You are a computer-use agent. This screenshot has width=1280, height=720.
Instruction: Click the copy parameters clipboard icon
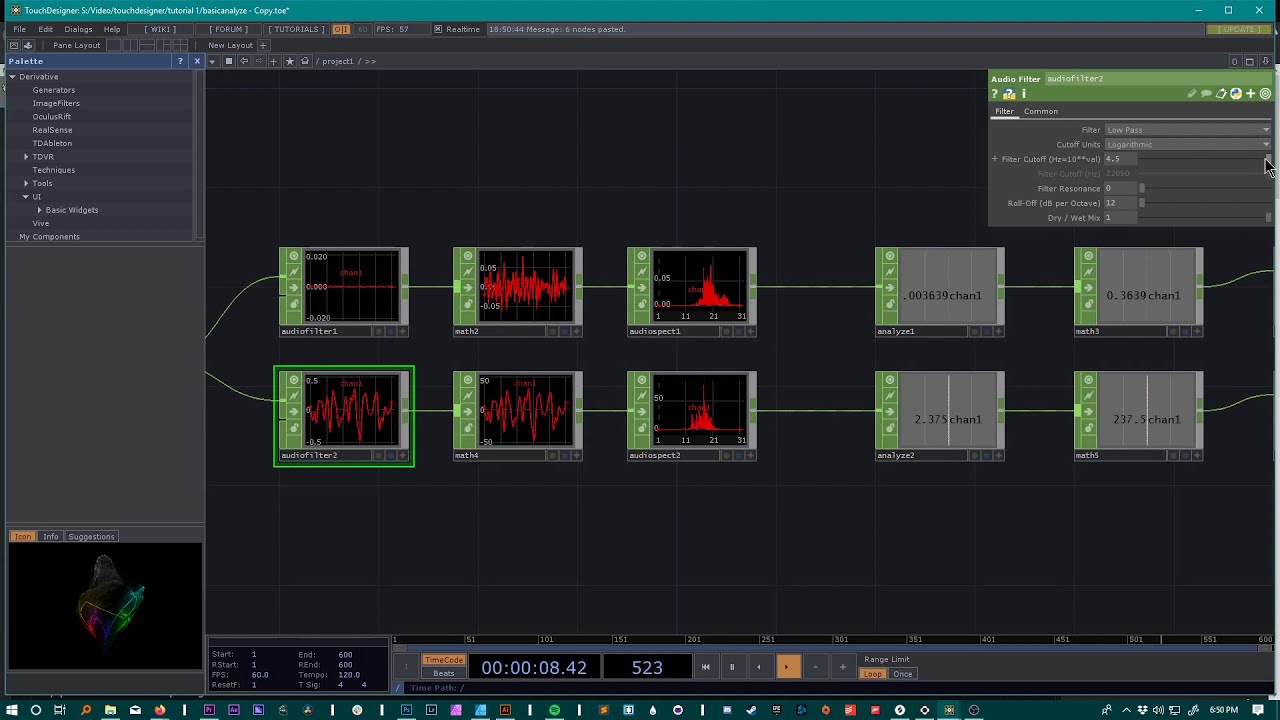pyautogui.click(x=1221, y=94)
